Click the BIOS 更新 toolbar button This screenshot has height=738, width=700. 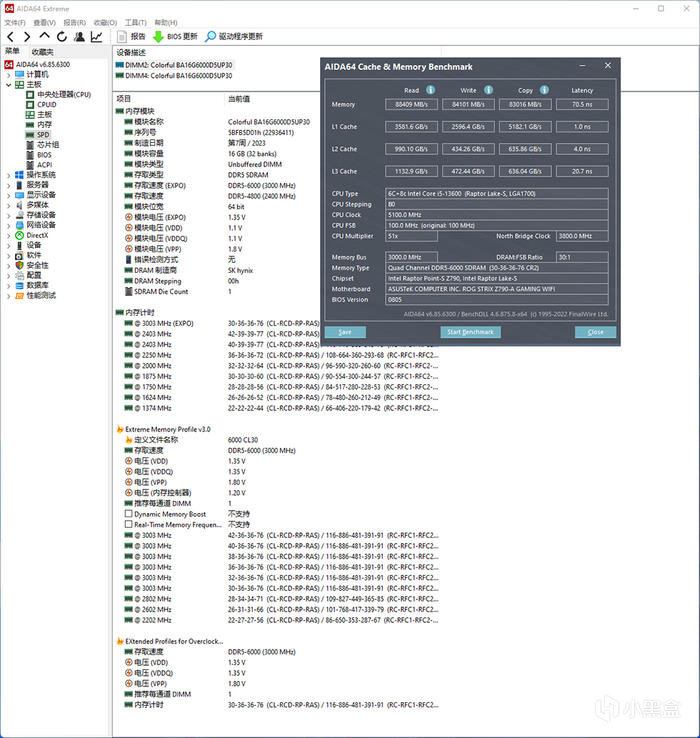point(176,36)
